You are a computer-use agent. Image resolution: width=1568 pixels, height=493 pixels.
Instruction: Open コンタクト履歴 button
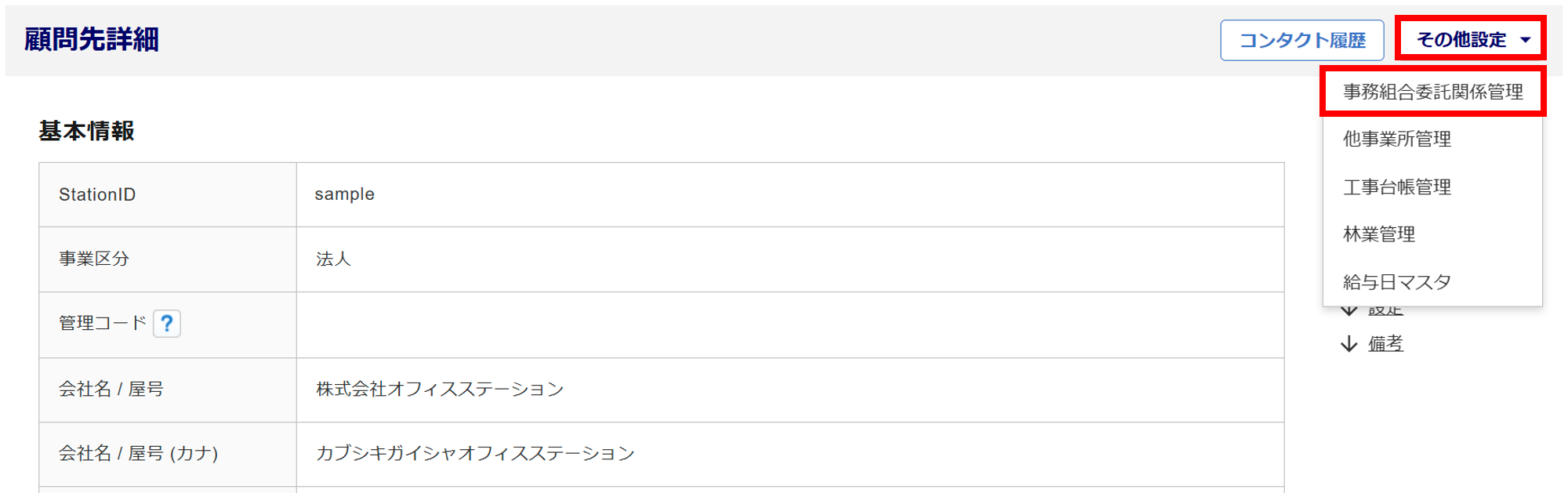click(1301, 40)
